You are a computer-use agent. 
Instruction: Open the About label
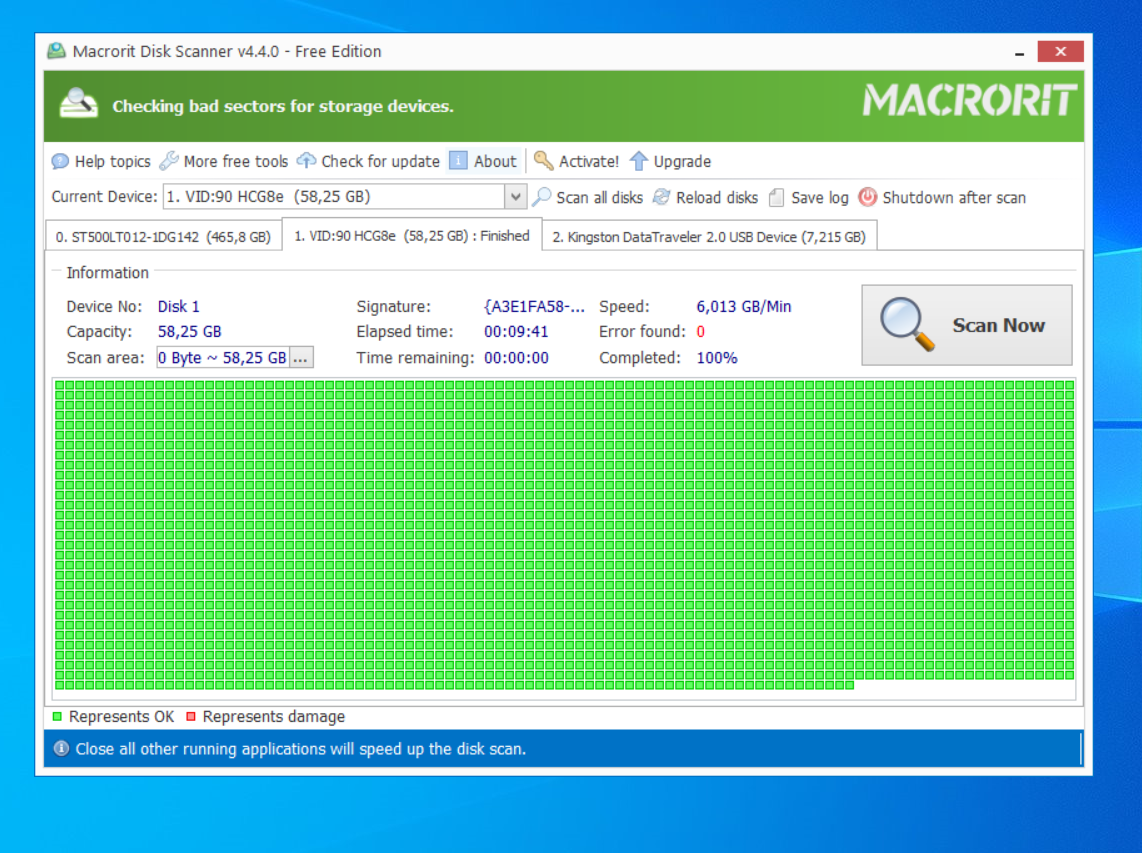[x=495, y=161]
